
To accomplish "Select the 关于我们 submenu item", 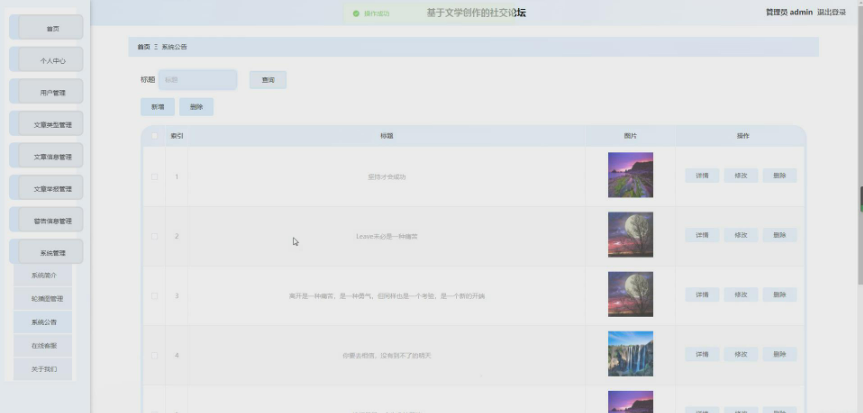I will tap(43, 369).
